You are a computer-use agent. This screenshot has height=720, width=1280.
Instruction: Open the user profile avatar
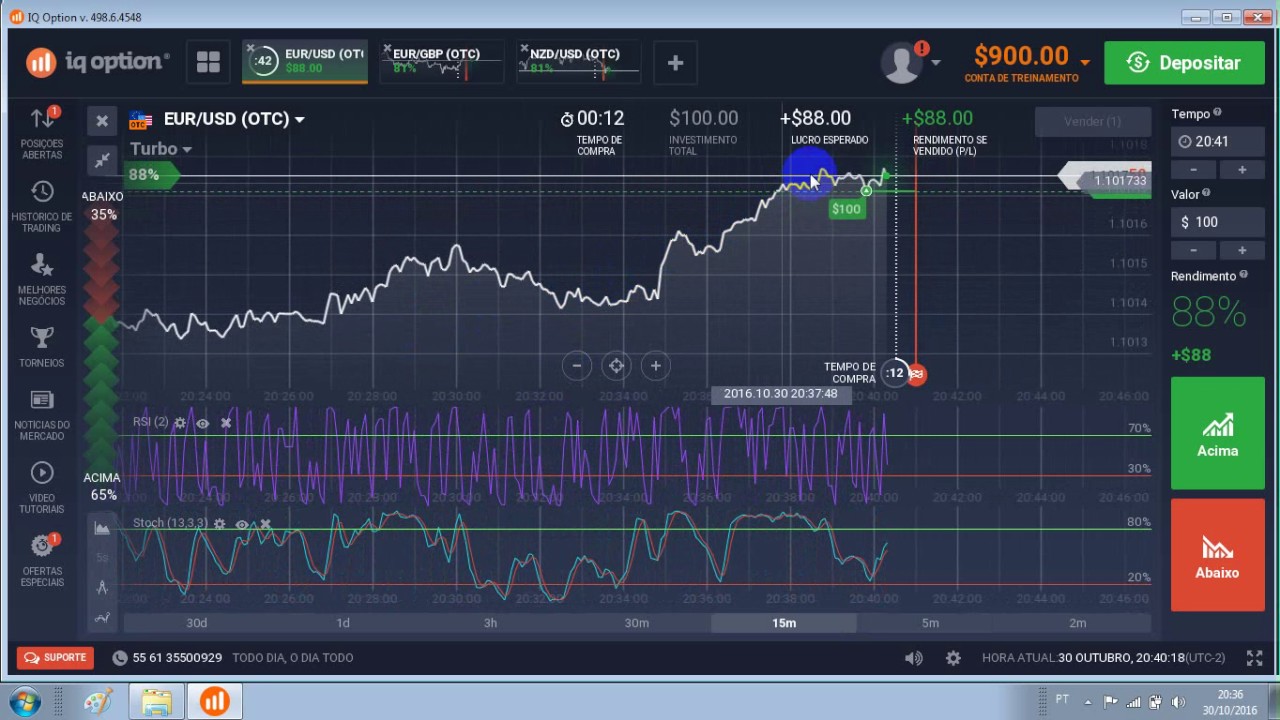(902, 63)
